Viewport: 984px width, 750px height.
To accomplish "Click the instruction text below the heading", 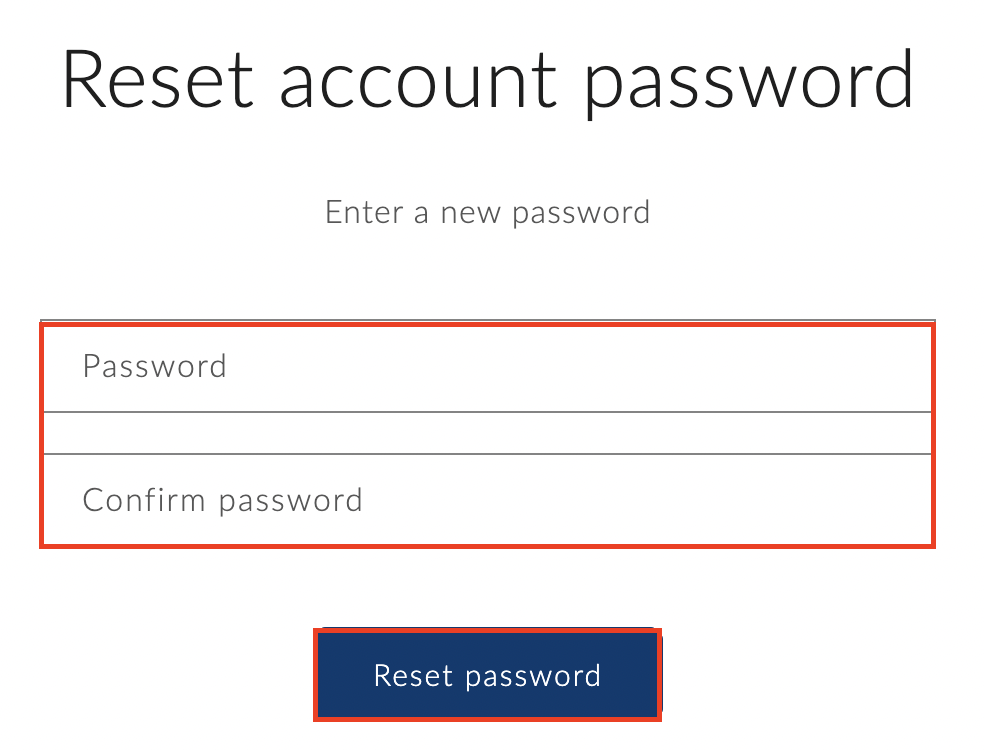I will (488, 212).
